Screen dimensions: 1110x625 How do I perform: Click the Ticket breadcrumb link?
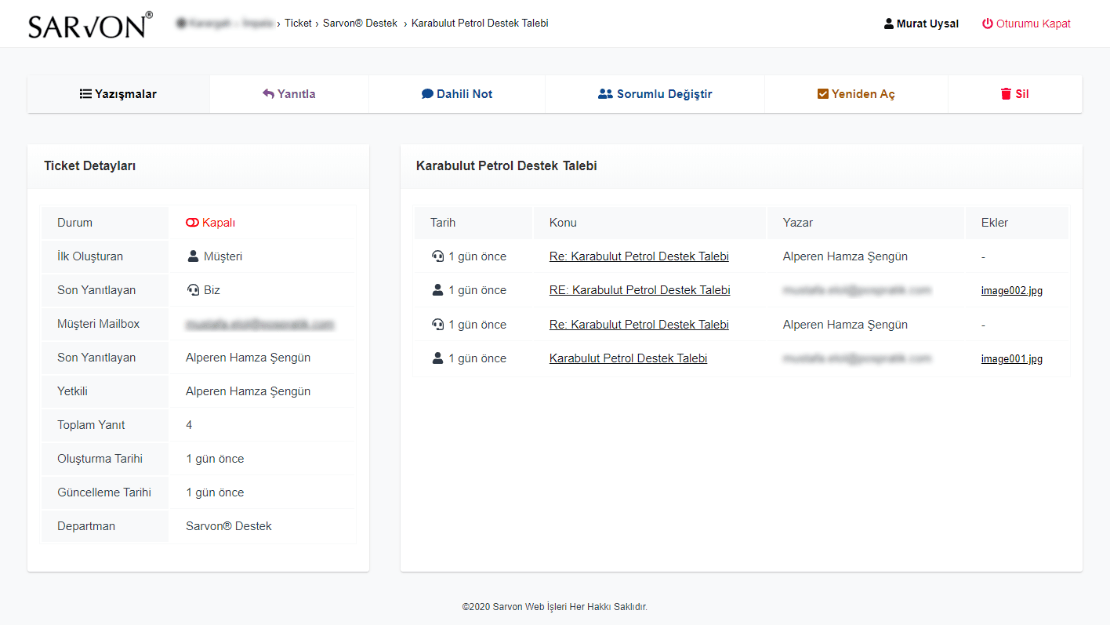[x=298, y=23]
